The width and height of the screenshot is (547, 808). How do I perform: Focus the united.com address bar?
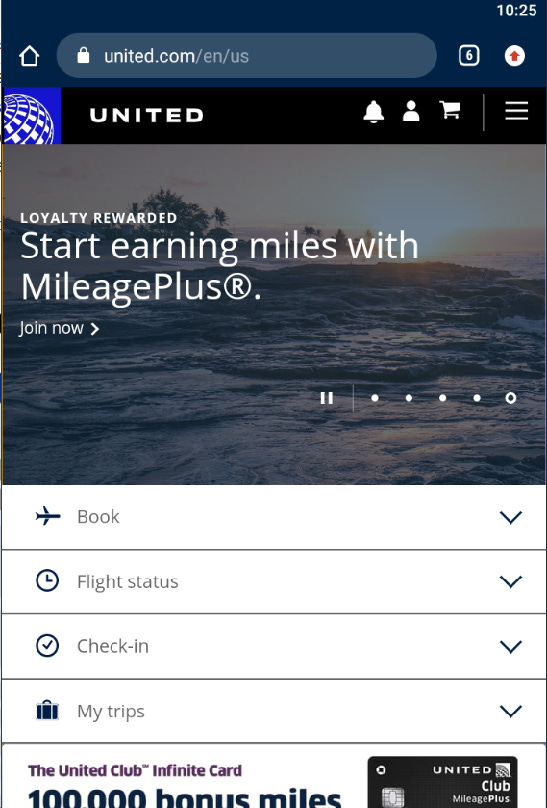[247, 56]
